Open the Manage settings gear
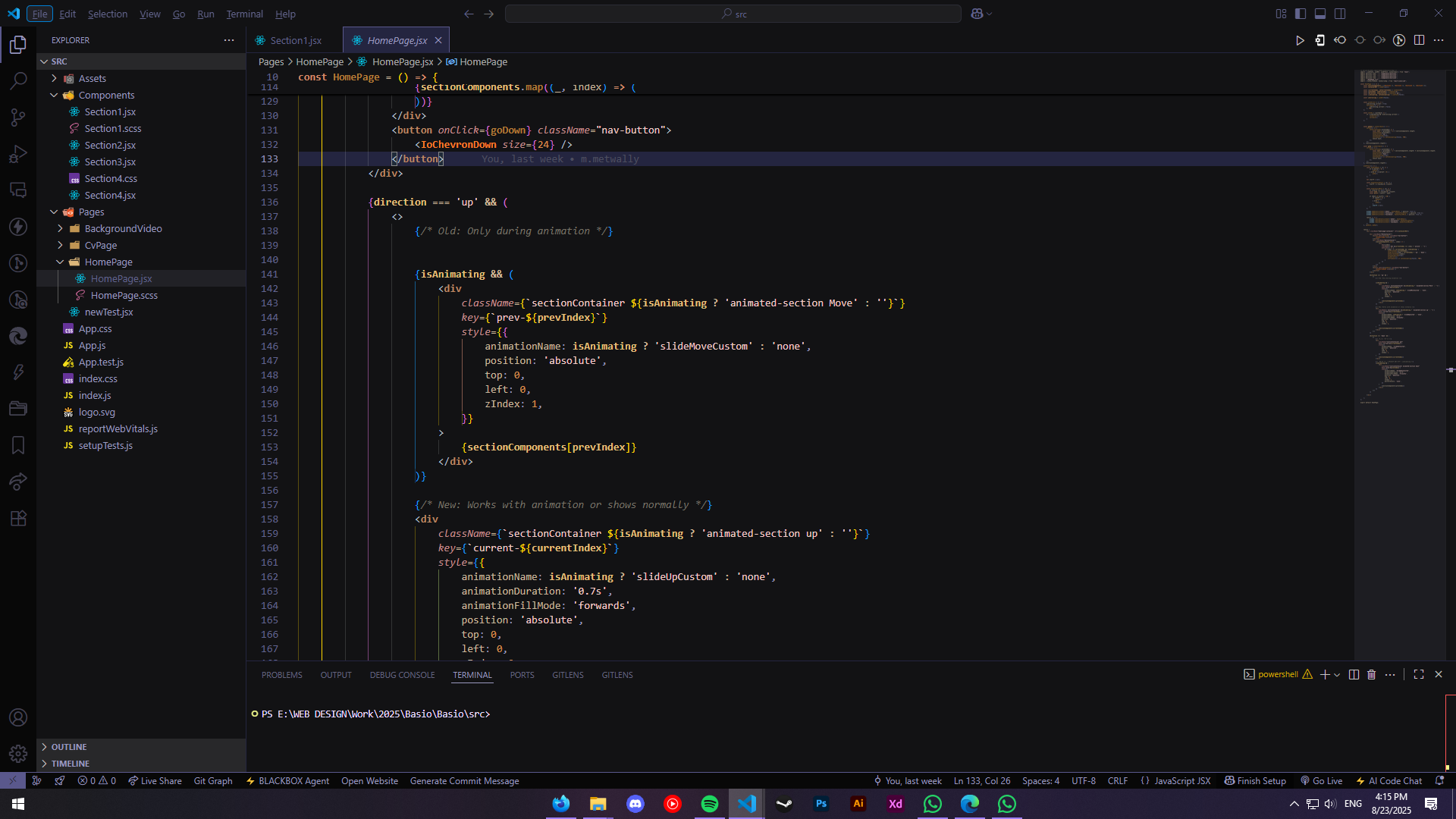1456x819 pixels. pos(18,754)
